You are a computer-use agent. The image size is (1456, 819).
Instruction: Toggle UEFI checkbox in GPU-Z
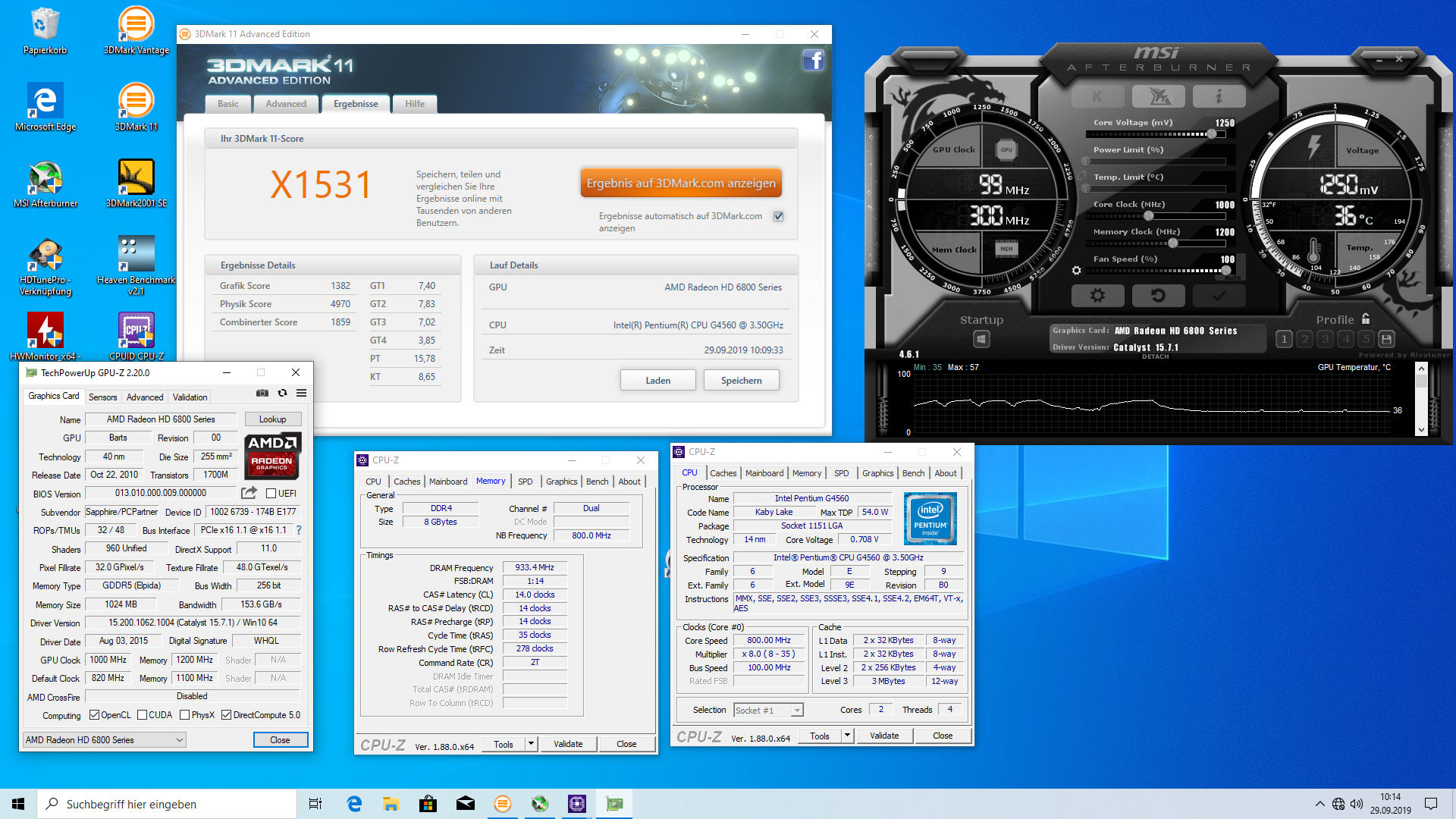(x=271, y=494)
